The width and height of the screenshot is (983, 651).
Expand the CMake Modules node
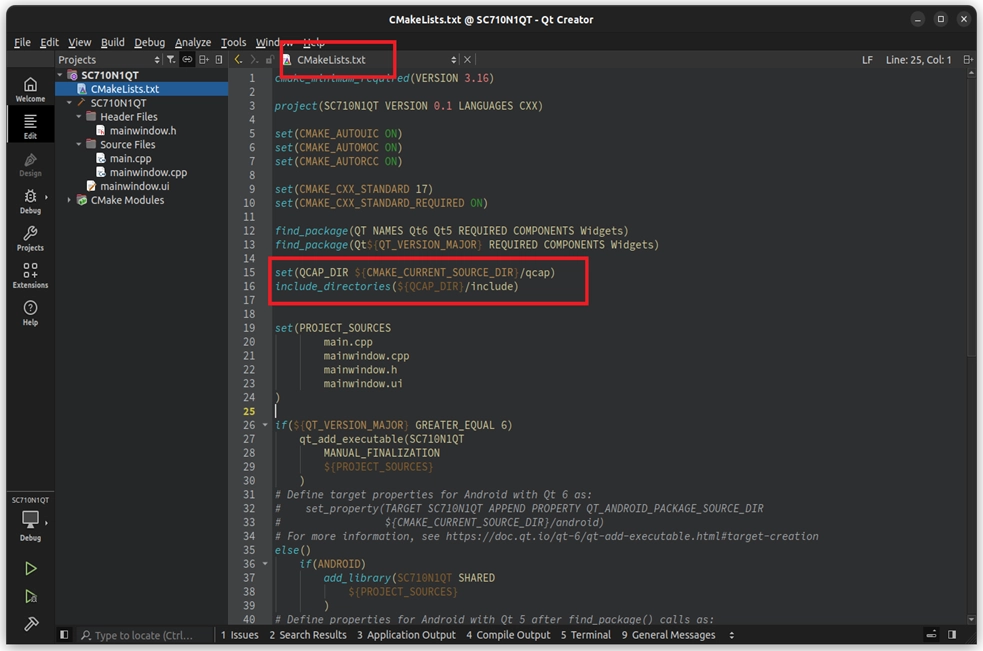(x=69, y=200)
